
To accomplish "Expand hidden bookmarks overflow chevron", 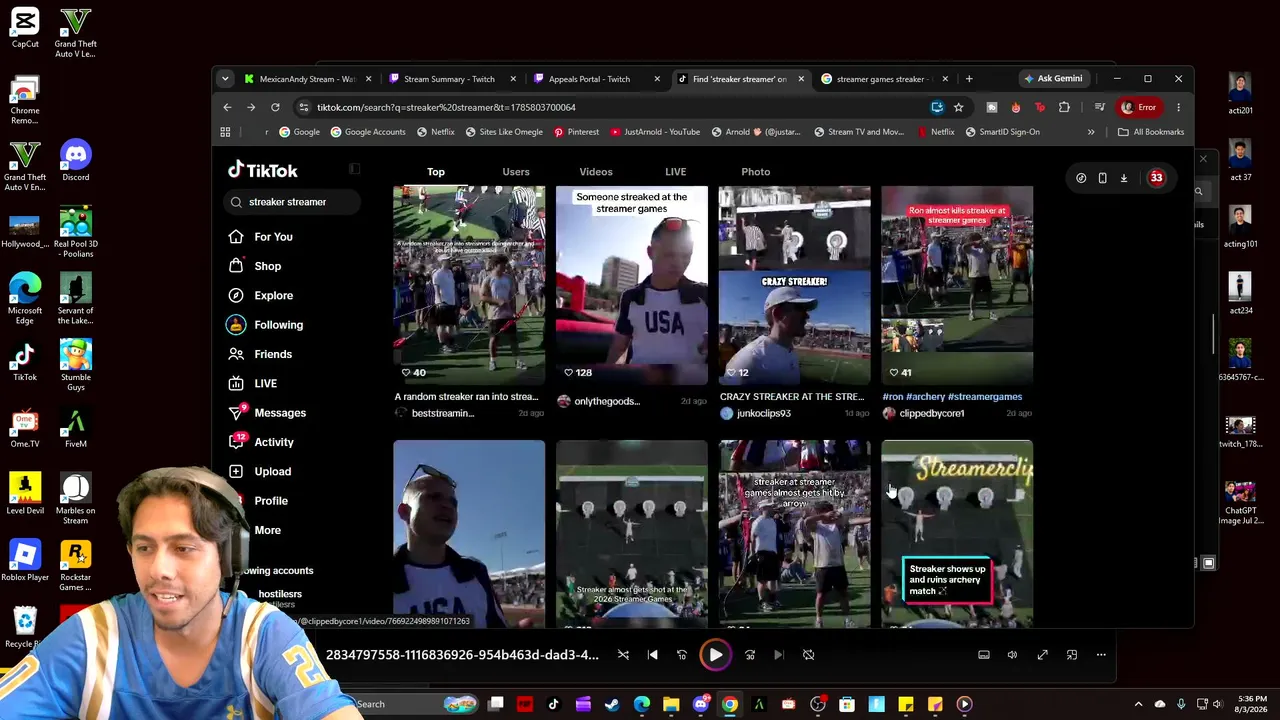I will pos(1091,132).
